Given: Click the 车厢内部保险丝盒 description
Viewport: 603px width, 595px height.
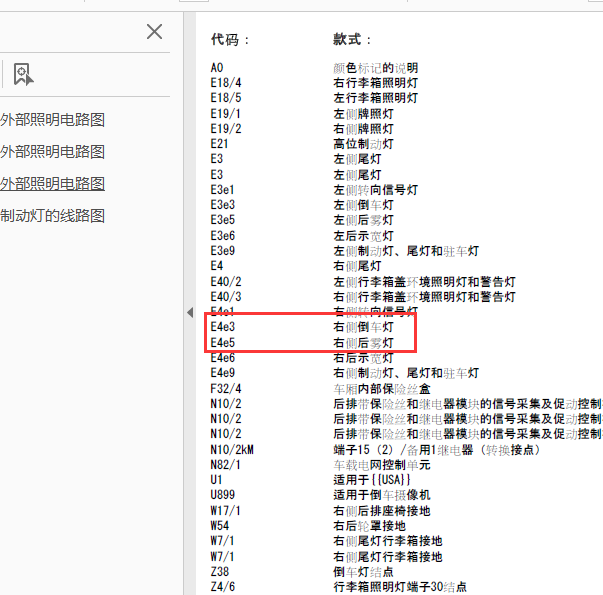Looking at the screenshot, I should click(381, 388).
